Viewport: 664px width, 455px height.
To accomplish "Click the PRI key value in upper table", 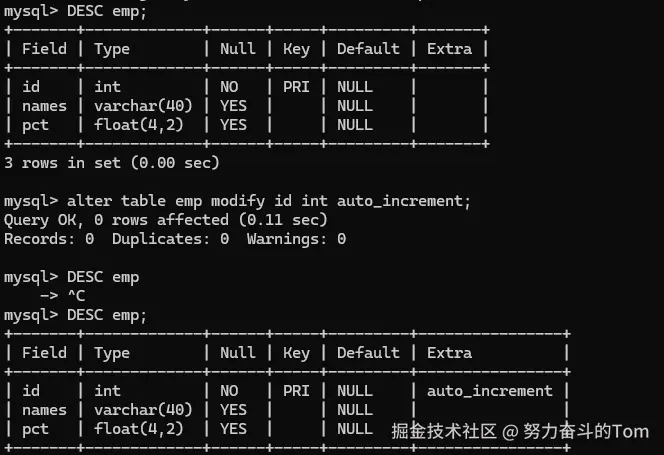I will [x=296, y=86].
